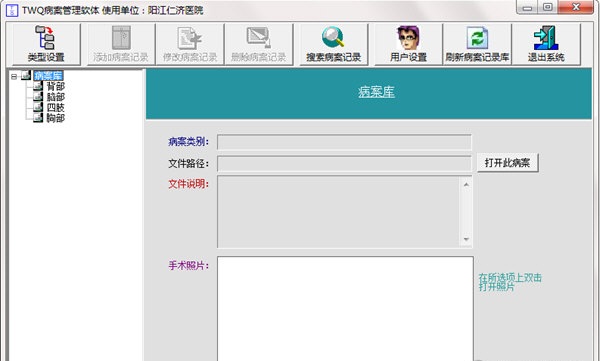
Task: Maximize the TWQ病案管理软体 window
Action: point(548,7)
